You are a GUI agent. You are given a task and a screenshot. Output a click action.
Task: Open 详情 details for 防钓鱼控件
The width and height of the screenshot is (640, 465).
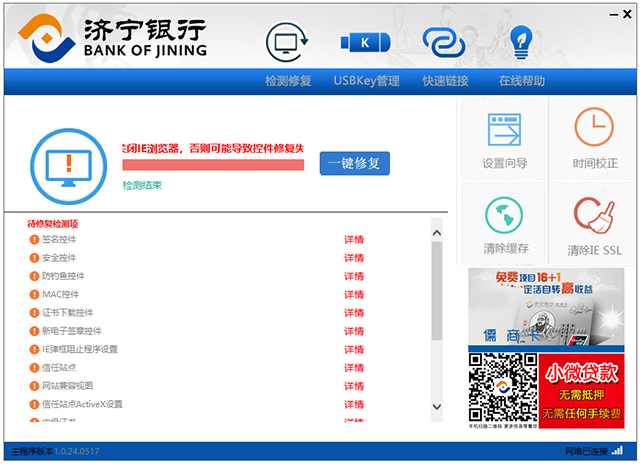tap(354, 276)
